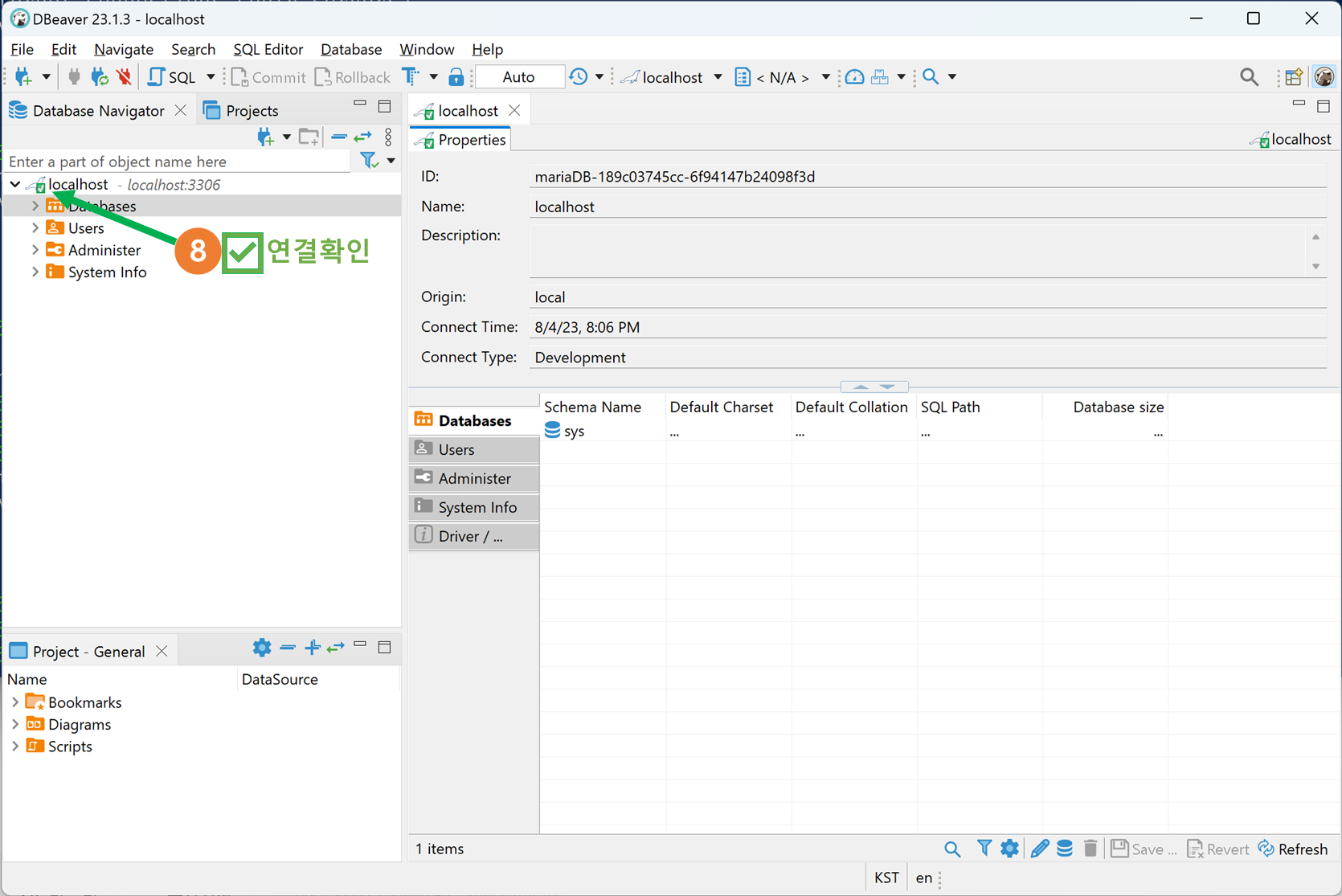Click the bottom configure columns gear icon
The height and width of the screenshot is (896, 1342).
click(1009, 848)
